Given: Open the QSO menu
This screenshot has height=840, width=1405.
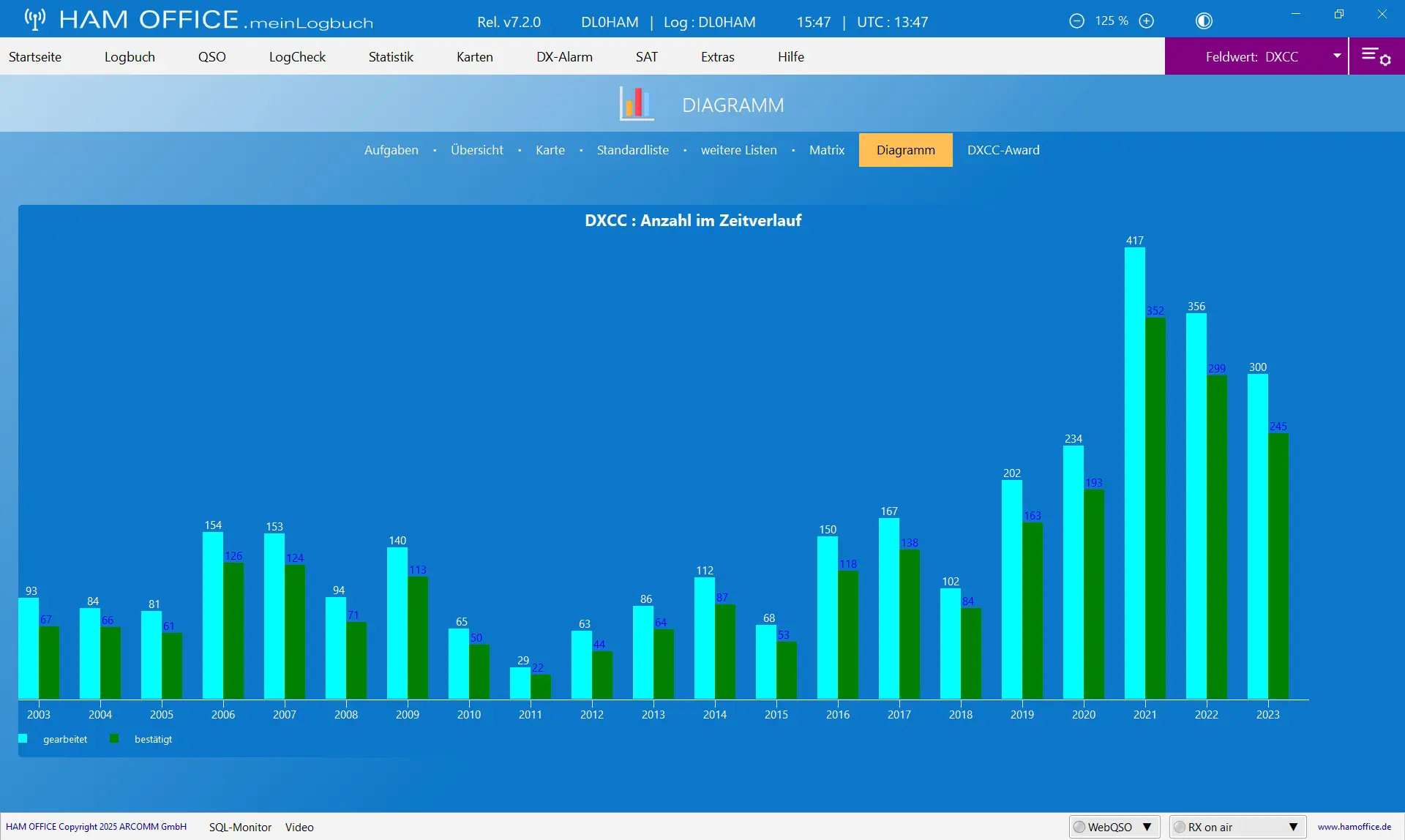Looking at the screenshot, I should pos(212,56).
